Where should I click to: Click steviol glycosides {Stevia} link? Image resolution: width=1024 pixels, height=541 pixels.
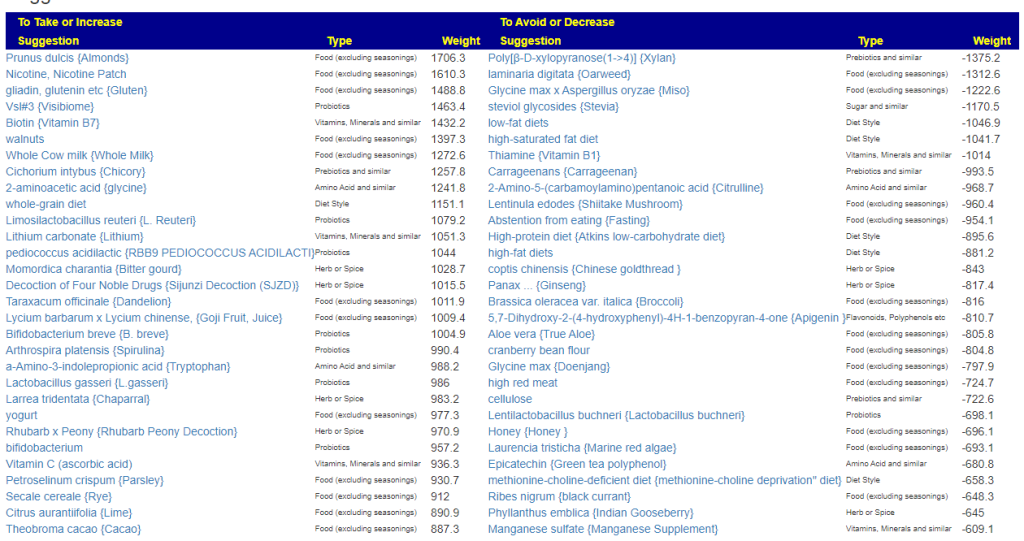tap(553, 107)
